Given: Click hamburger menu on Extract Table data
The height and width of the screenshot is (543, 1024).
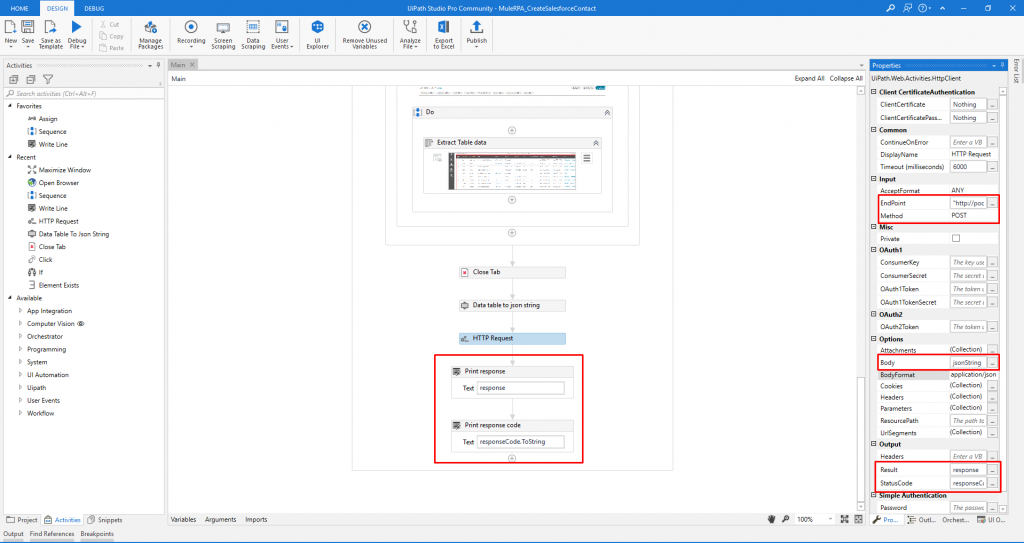Looking at the screenshot, I should (586, 158).
